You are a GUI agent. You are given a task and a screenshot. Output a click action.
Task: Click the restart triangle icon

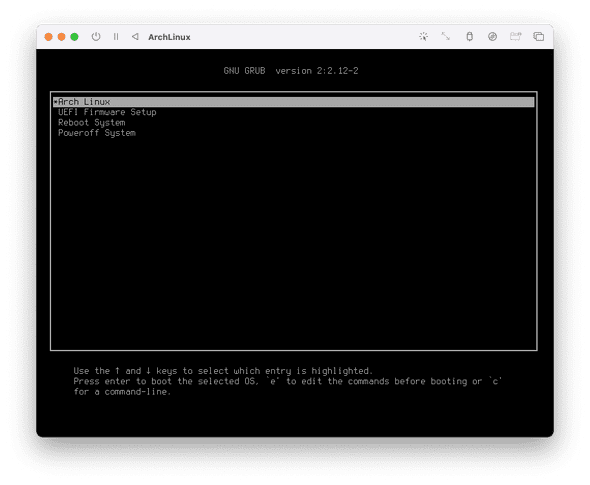(x=135, y=36)
